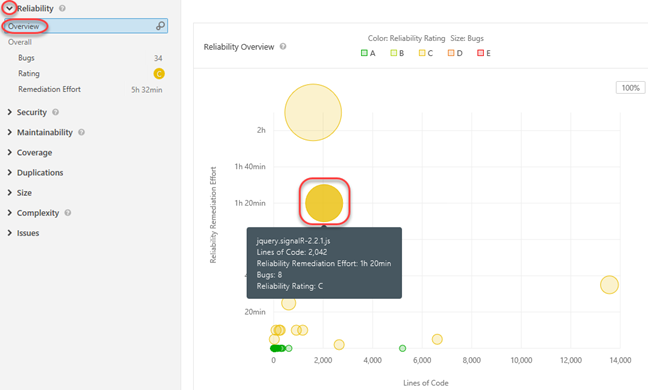
Task: Click the largest pale yellow bubble
Action: pyautogui.click(x=313, y=112)
